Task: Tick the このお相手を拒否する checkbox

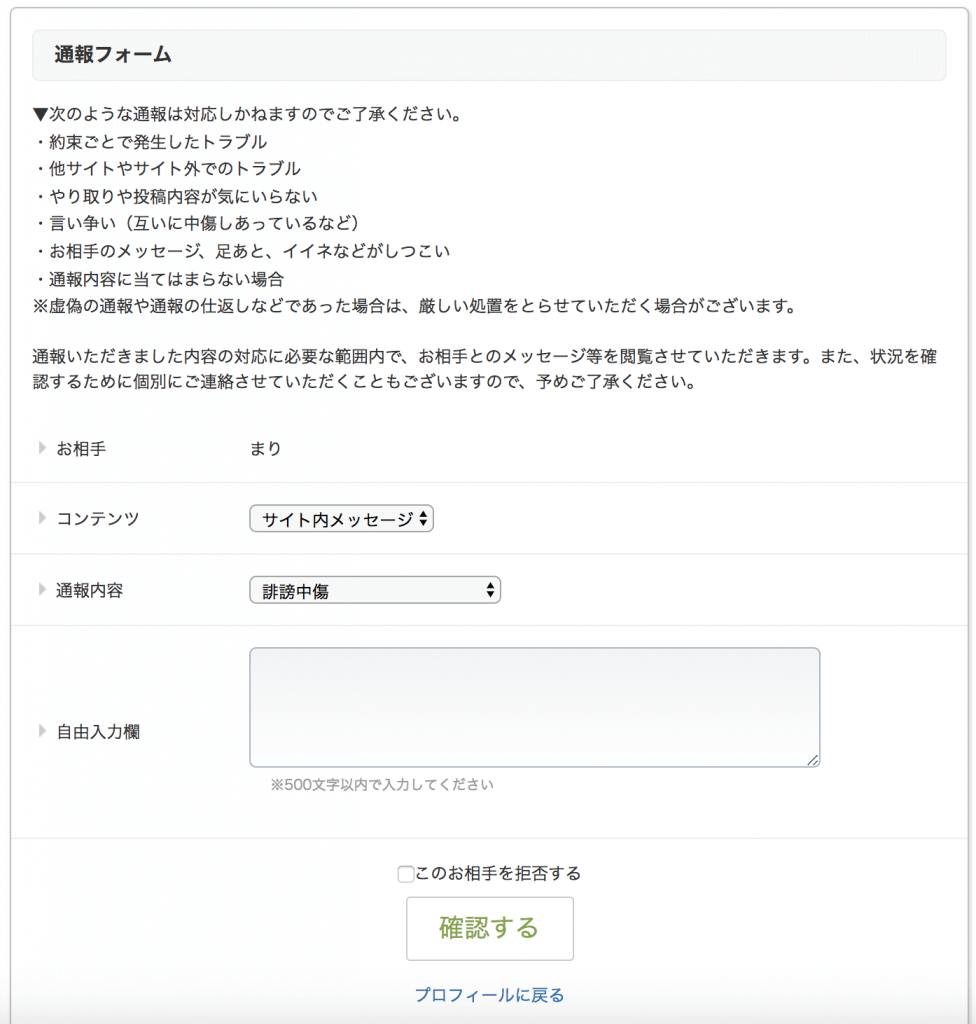Action: [x=405, y=874]
